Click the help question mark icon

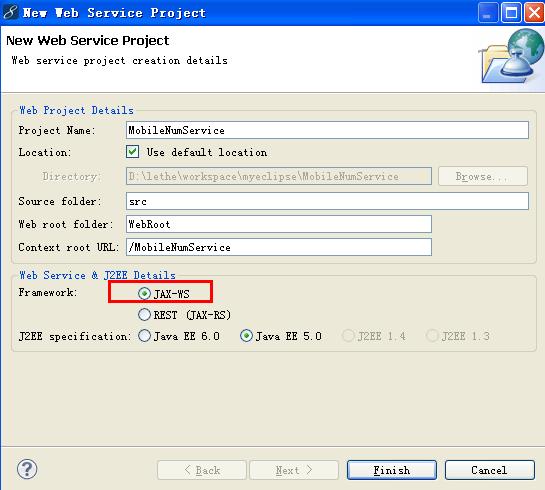[x=27, y=469]
